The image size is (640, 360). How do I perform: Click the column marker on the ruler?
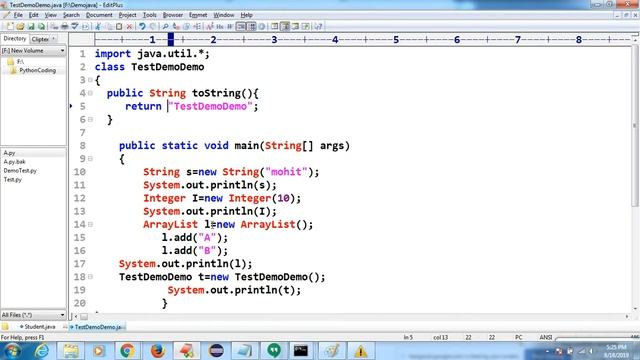171,40
